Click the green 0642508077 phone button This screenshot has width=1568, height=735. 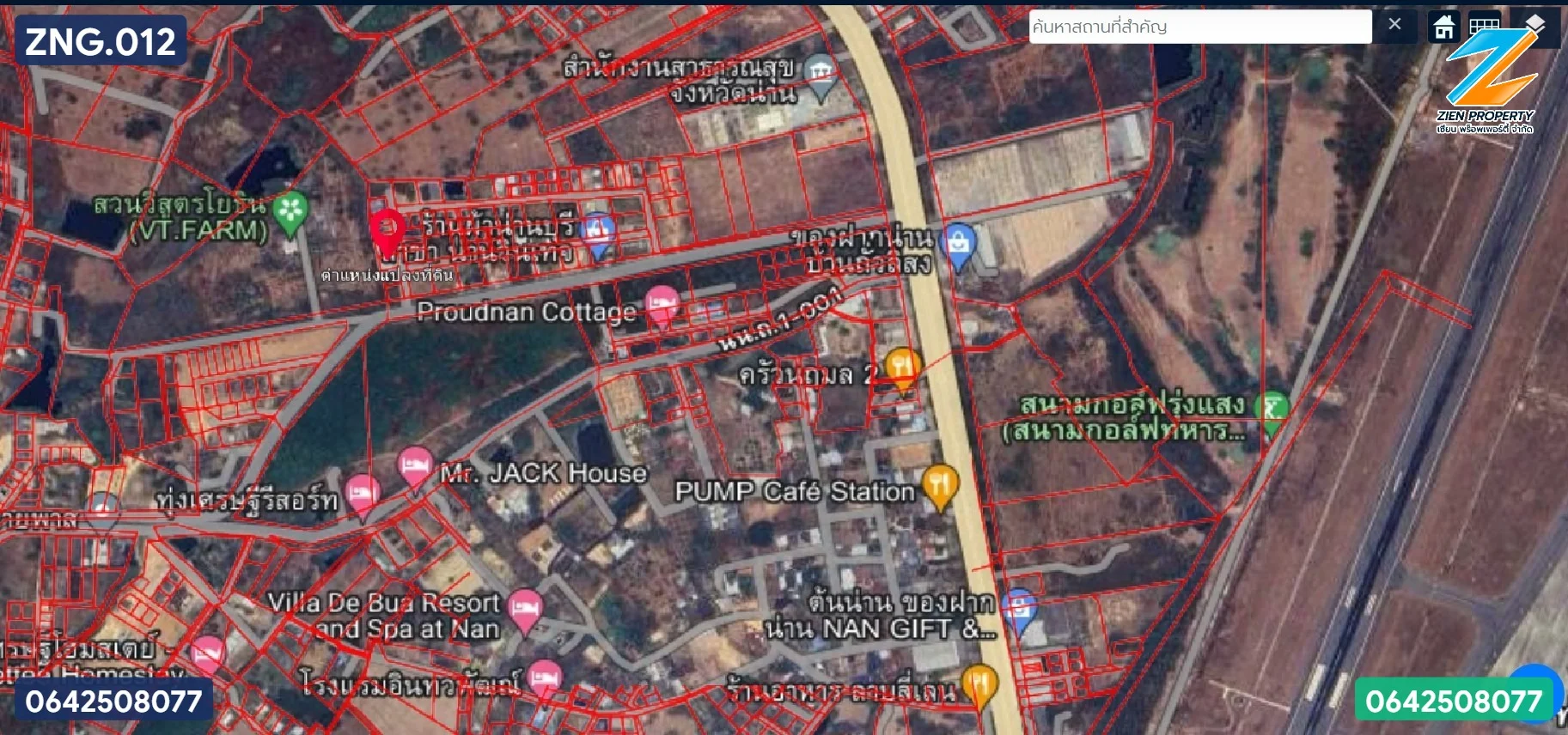(x=1453, y=701)
